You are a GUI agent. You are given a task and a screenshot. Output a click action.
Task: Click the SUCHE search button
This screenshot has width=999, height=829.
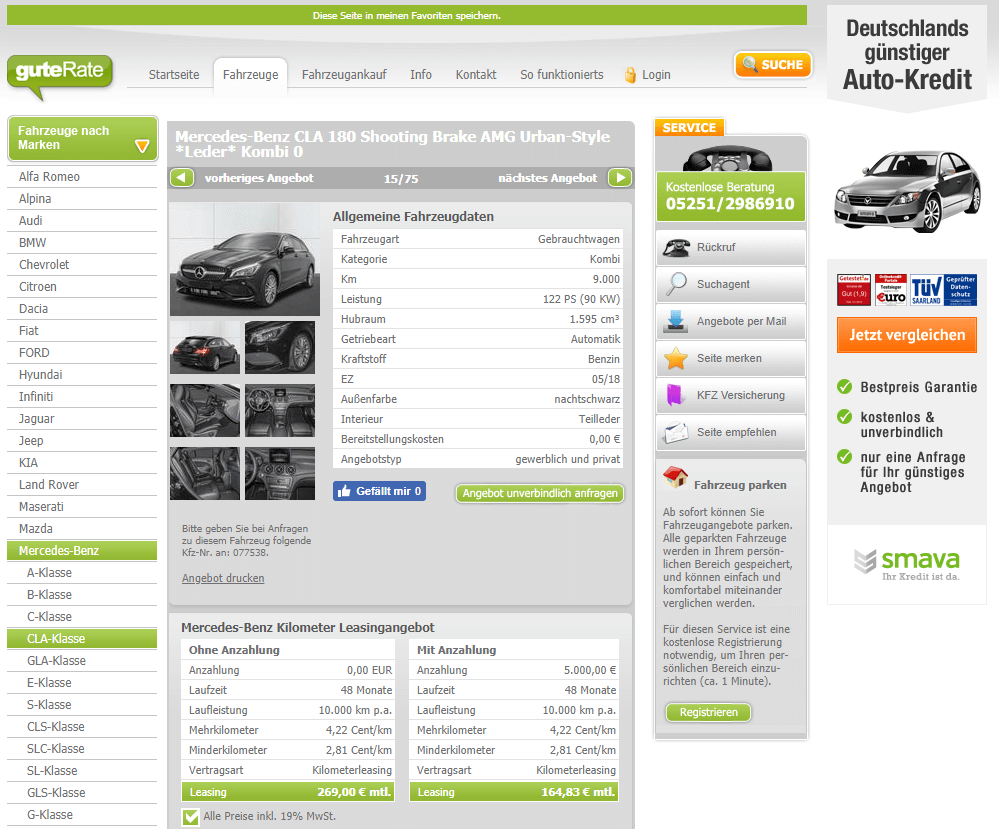(773, 64)
